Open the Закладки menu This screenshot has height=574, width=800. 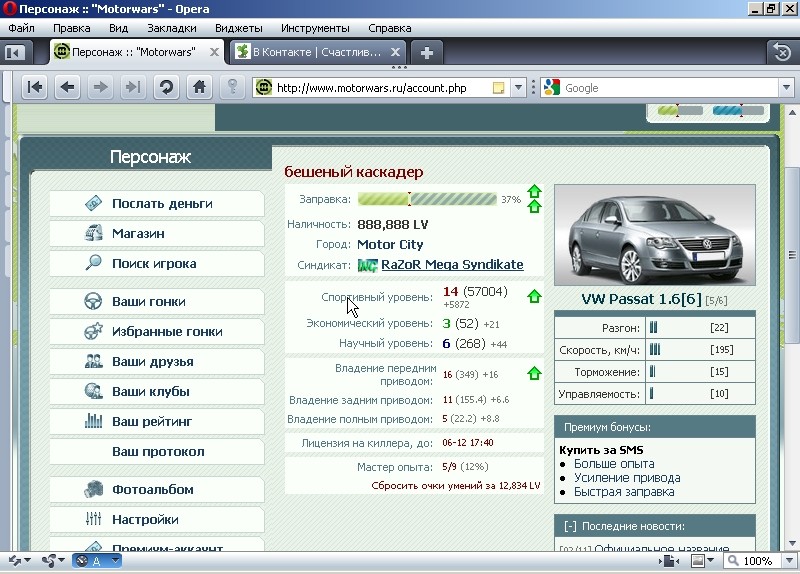pyautogui.click(x=171, y=28)
